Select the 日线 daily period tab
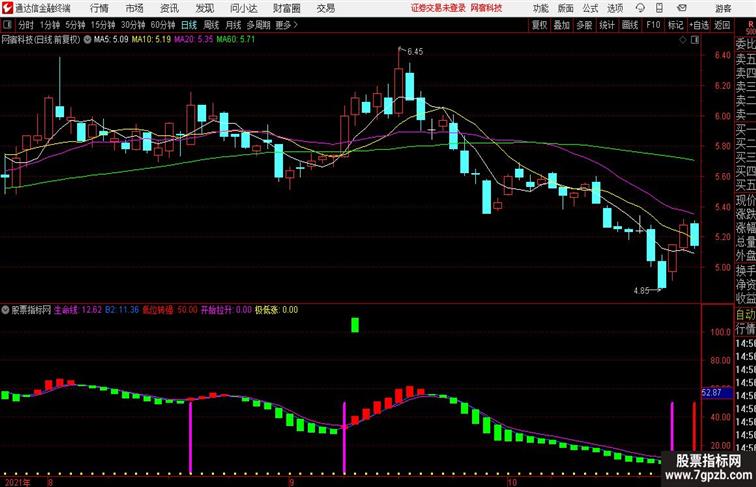The image size is (756, 487). 189,25
